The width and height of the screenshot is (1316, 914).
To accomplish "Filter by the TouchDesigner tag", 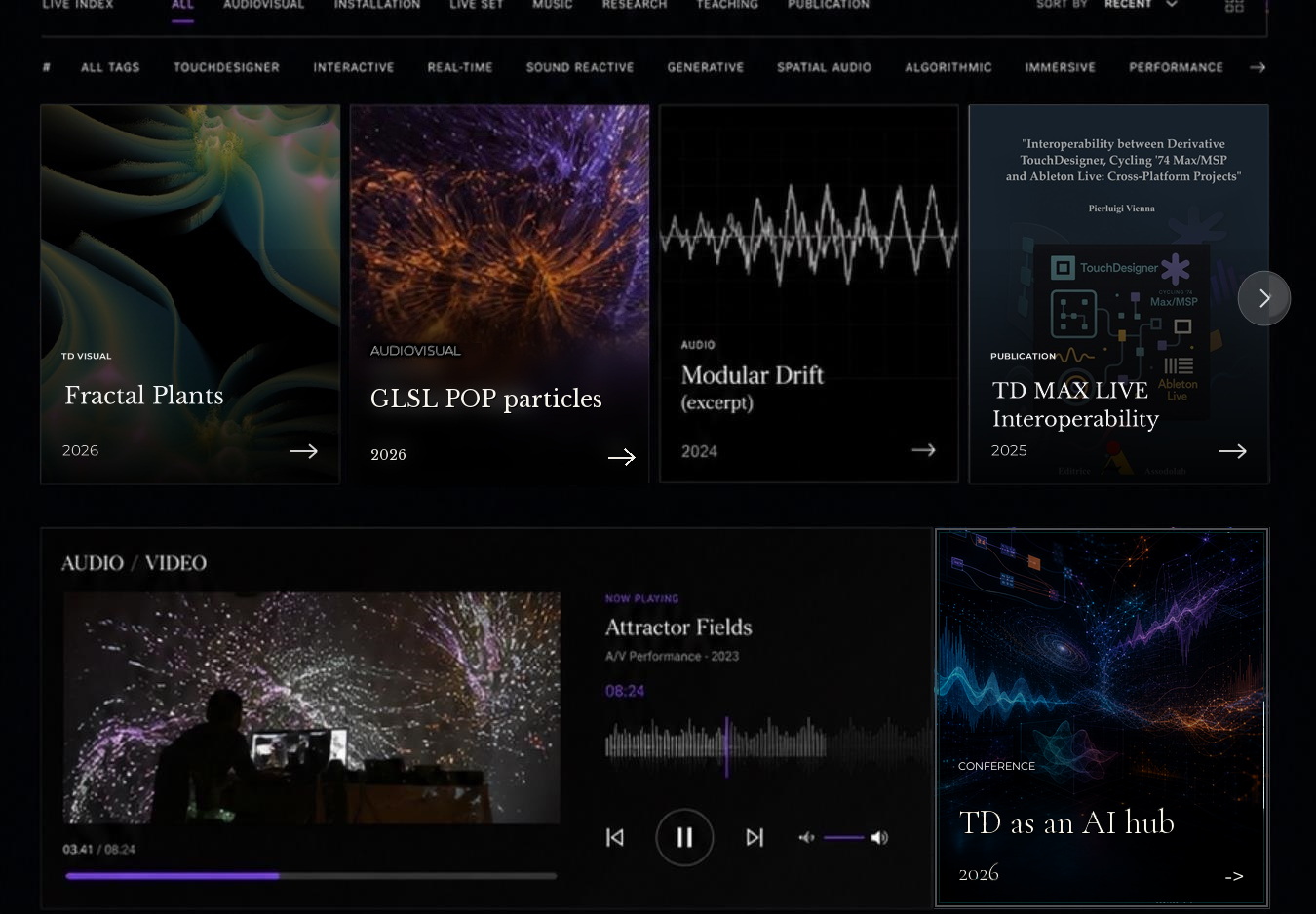I will pyautogui.click(x=226, y=67).
